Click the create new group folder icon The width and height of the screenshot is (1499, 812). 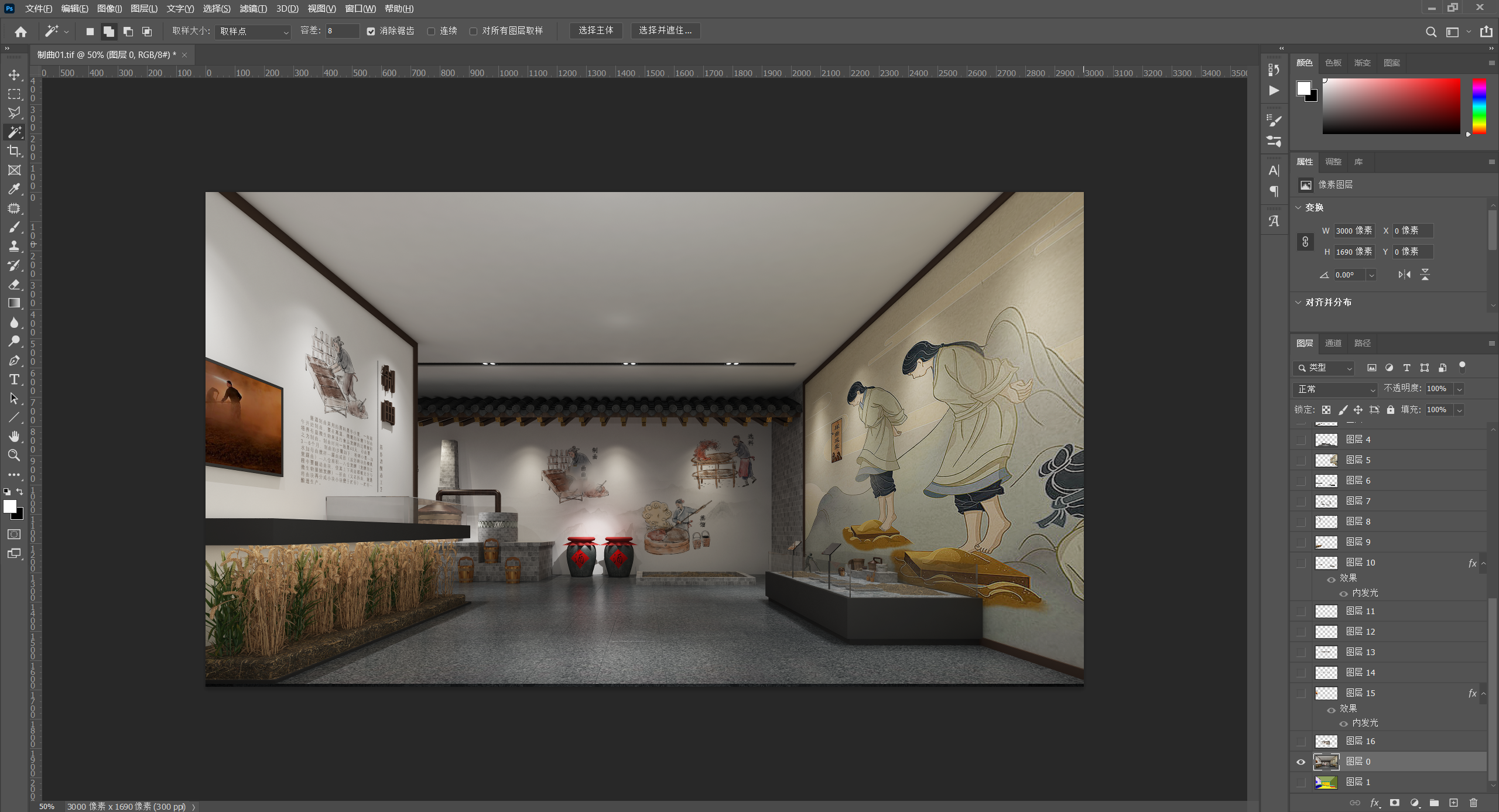click(x=1434, y=803)
